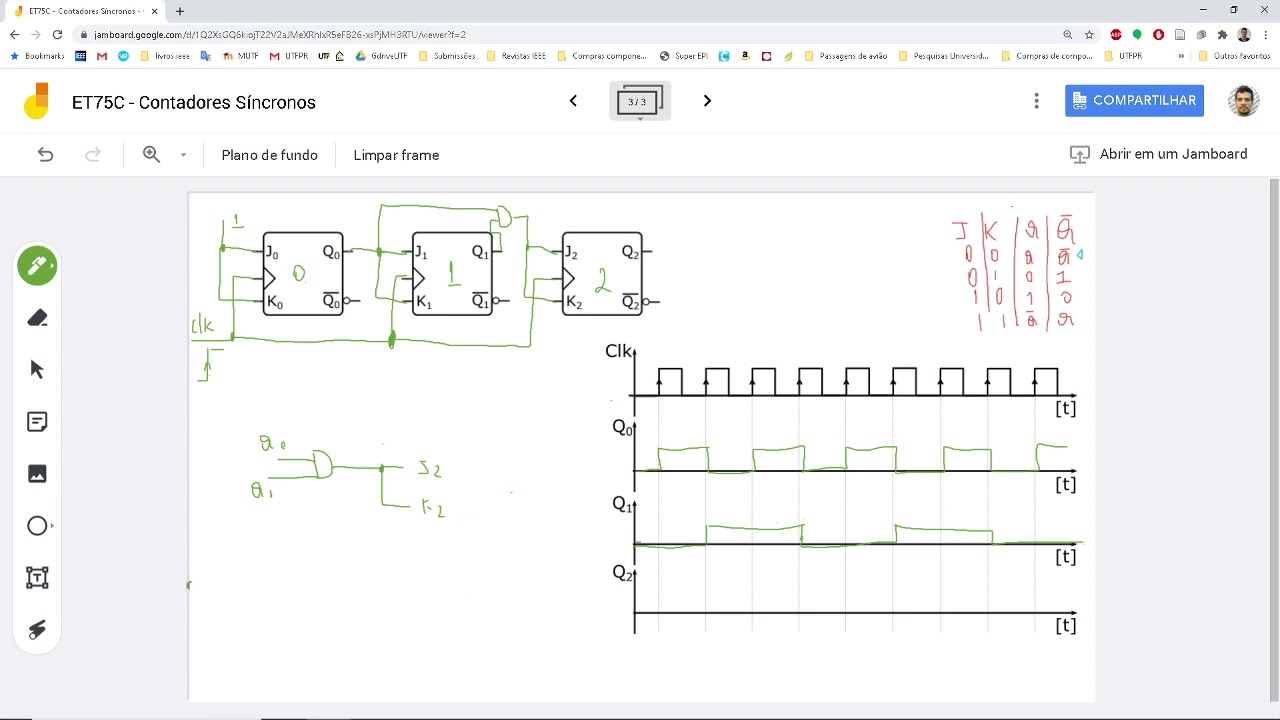The width and height of the screenshot is (1280, 720).
Task: Click the COMPARTILHAR share button
Action: [x=1134, y=100]
